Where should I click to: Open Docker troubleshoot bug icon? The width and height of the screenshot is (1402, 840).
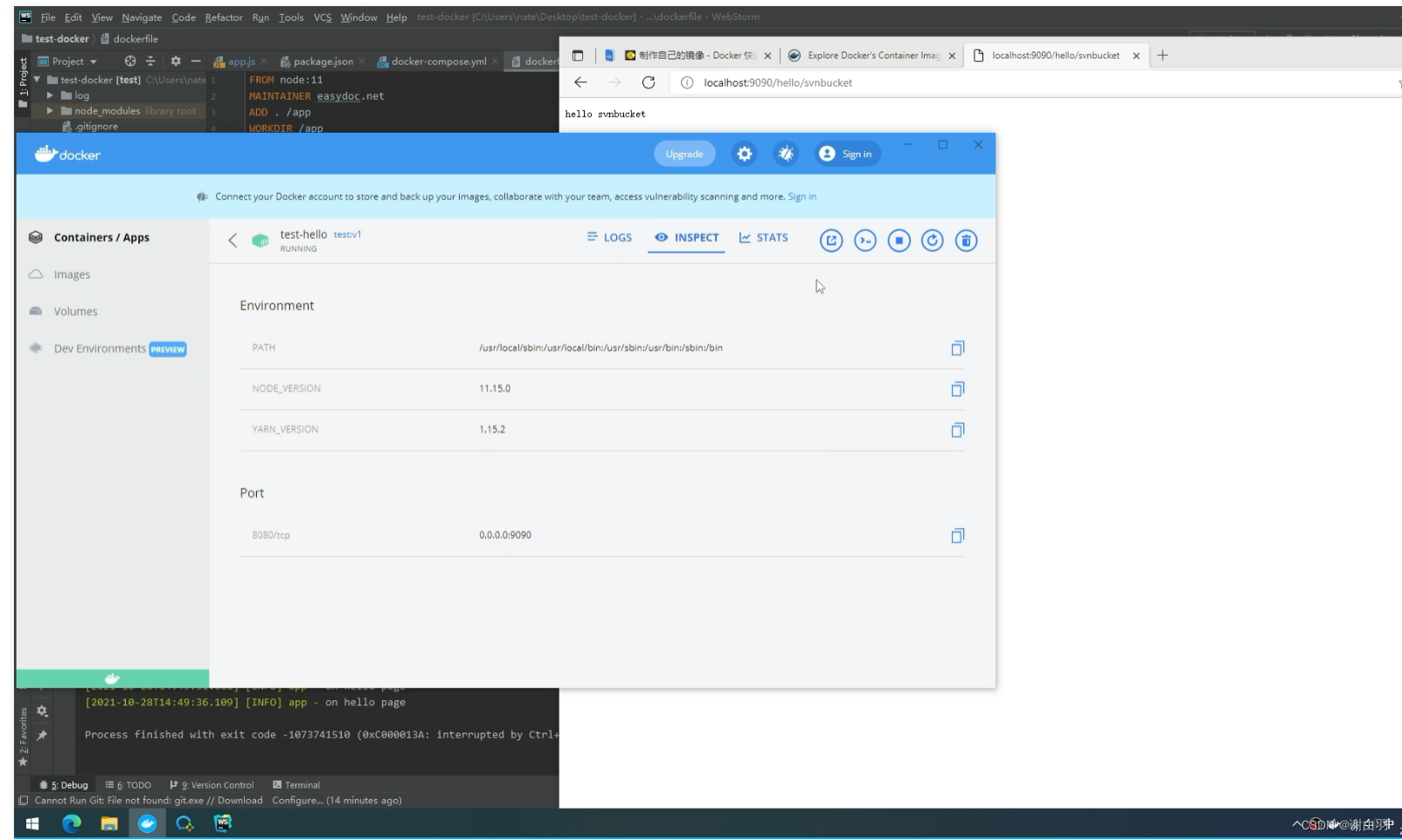[786, 154]
